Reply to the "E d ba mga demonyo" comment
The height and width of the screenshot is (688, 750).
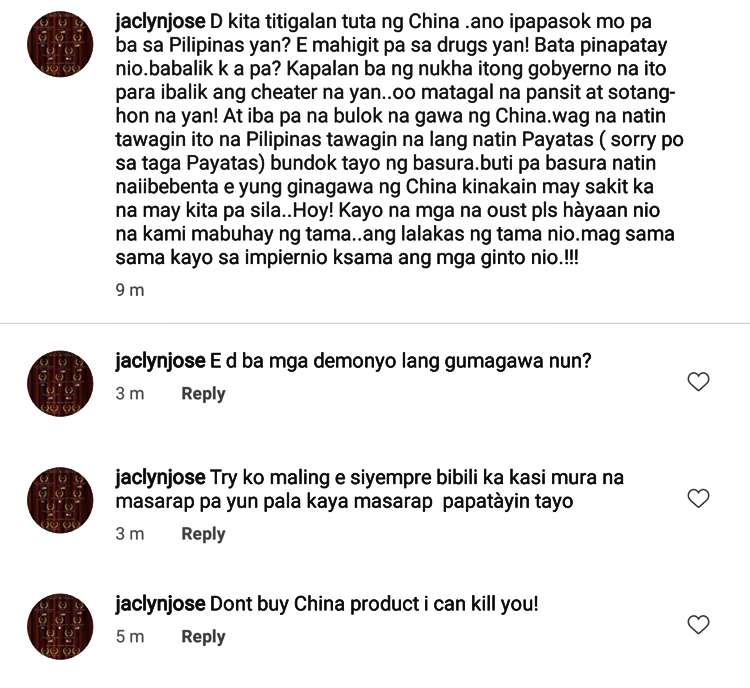click(203, 394)
